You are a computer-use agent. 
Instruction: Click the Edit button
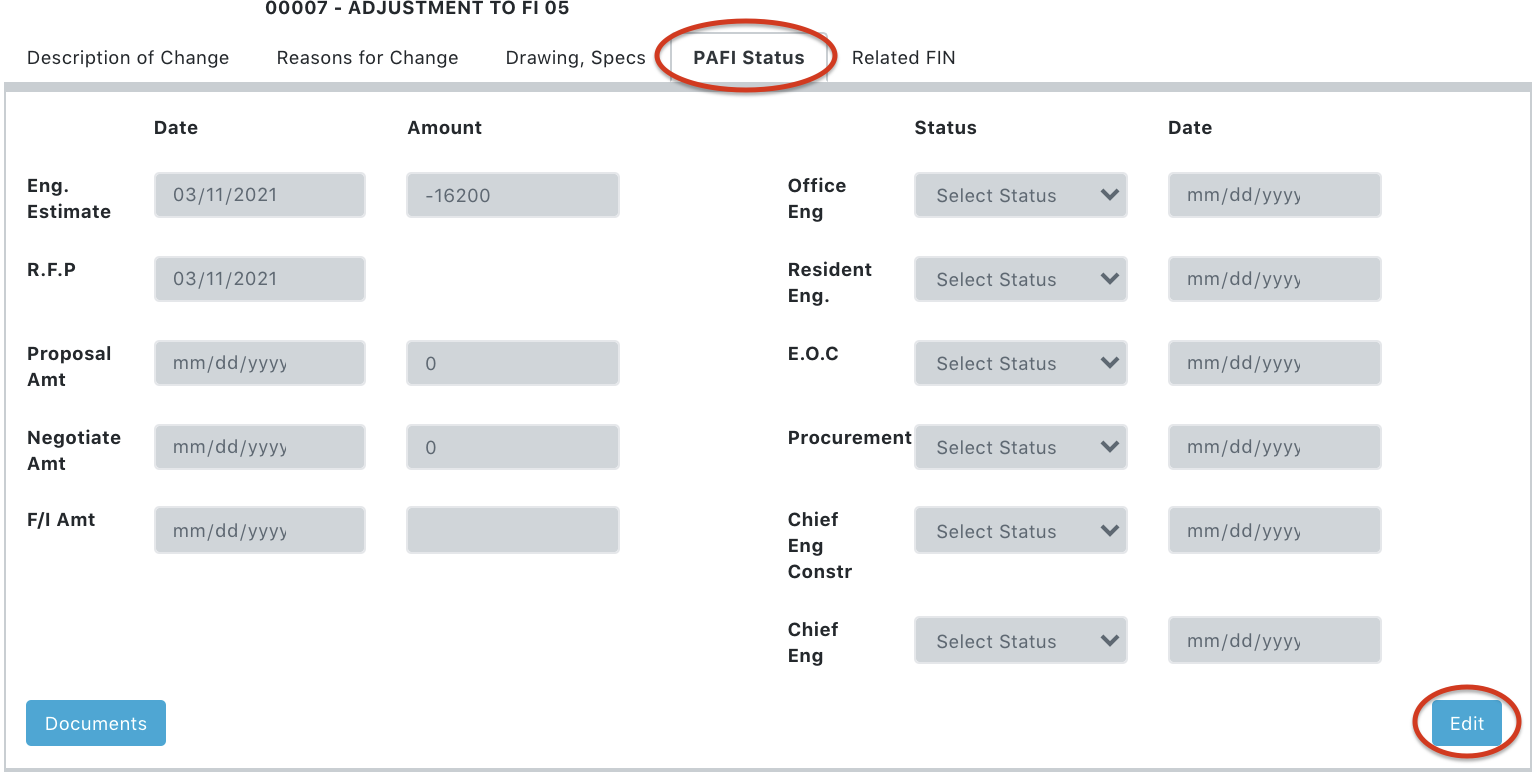click(1466, 723)
